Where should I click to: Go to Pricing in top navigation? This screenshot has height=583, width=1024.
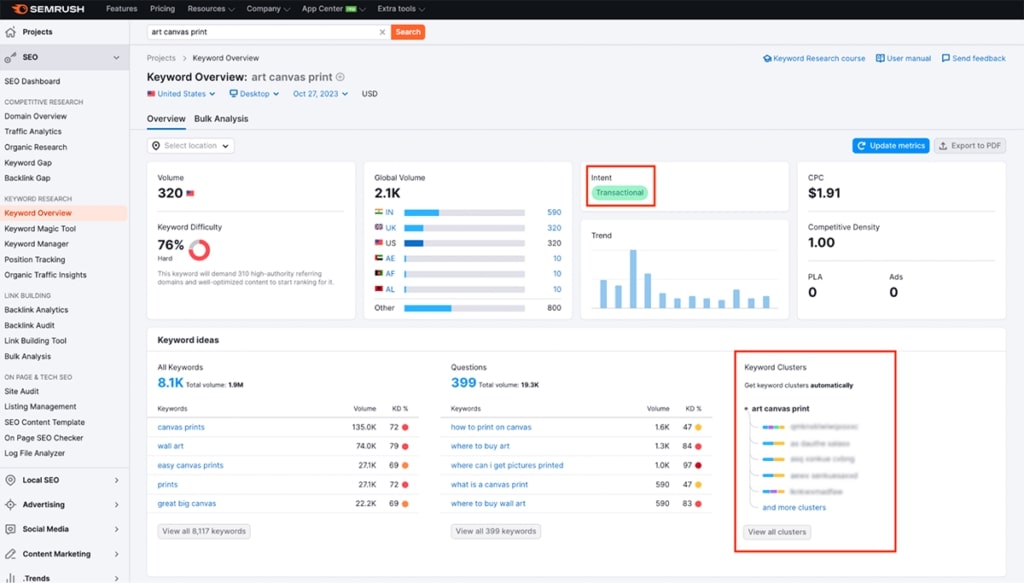coord(163,9)
